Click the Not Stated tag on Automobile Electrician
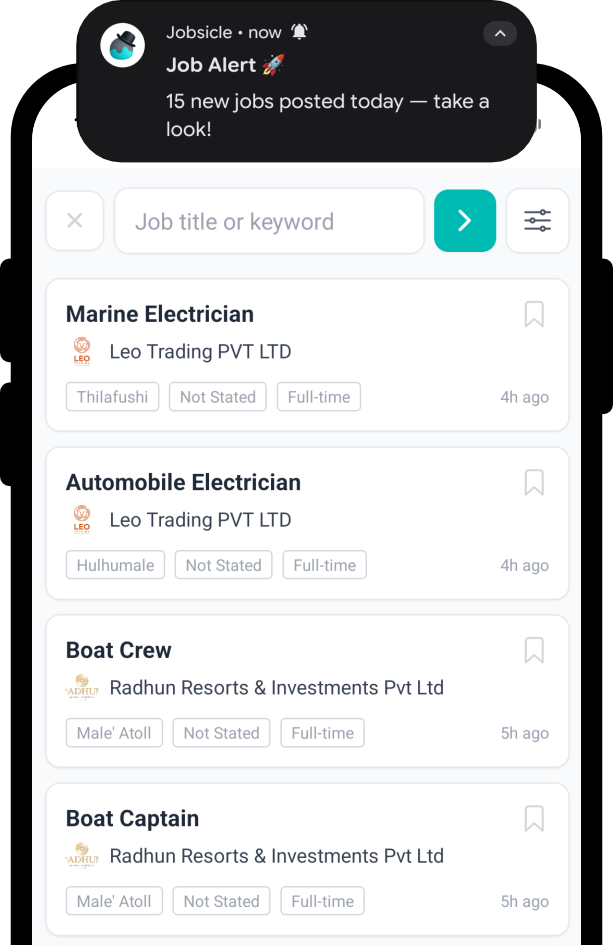The image size is (613, 945). pyautogui.click(x=223, y=564)
